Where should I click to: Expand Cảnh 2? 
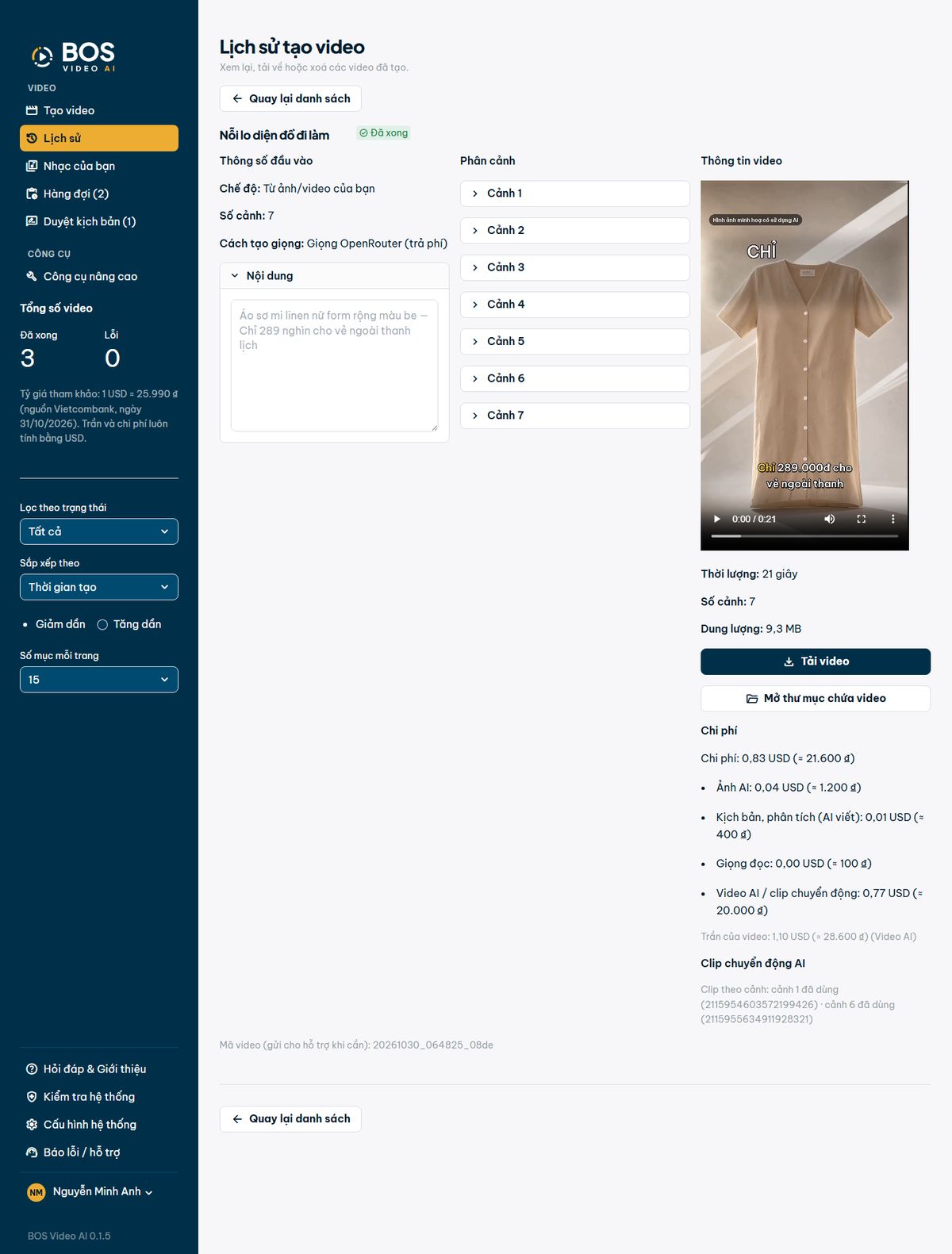click(575, 230)
